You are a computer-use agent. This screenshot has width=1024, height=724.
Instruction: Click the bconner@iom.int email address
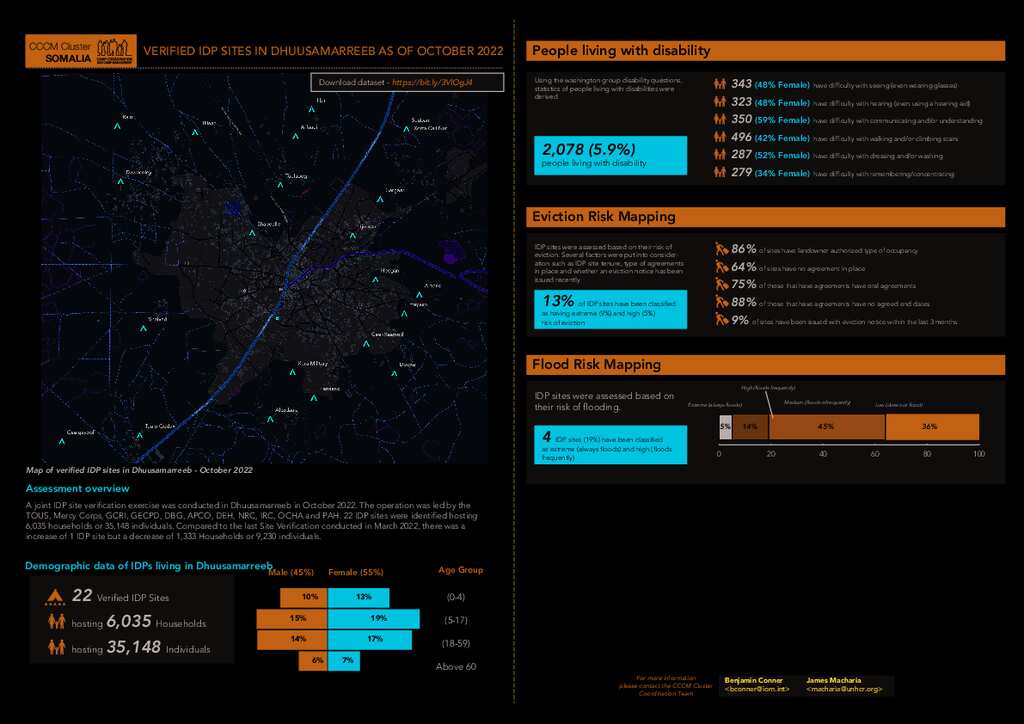(757, 689)
